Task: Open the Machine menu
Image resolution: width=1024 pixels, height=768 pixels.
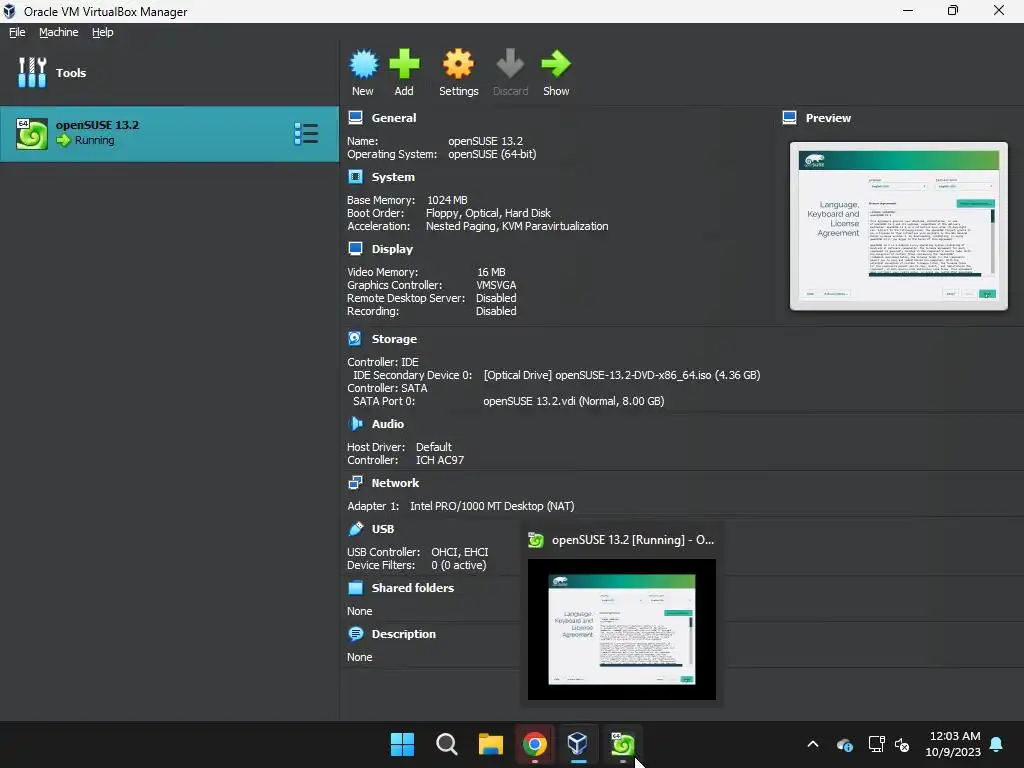Action: [x=59, y=32]
